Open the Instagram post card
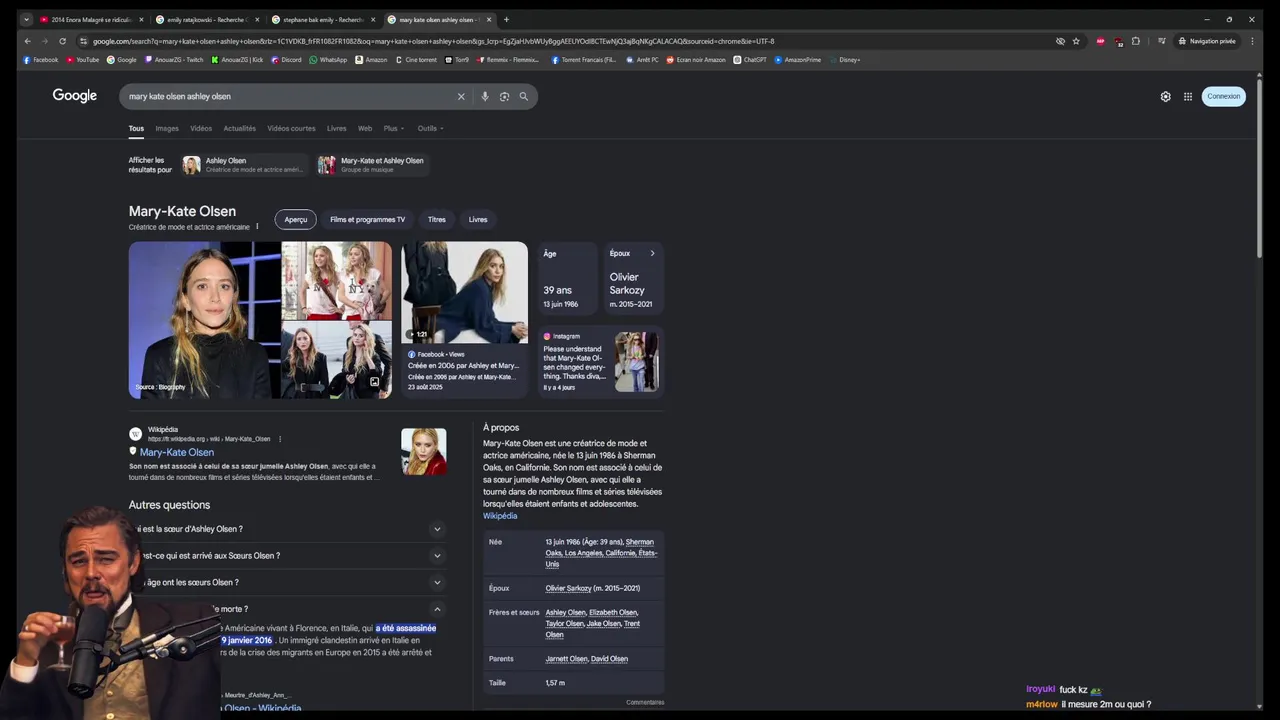This screenshot has height=720, width=1280. (601, 362)
